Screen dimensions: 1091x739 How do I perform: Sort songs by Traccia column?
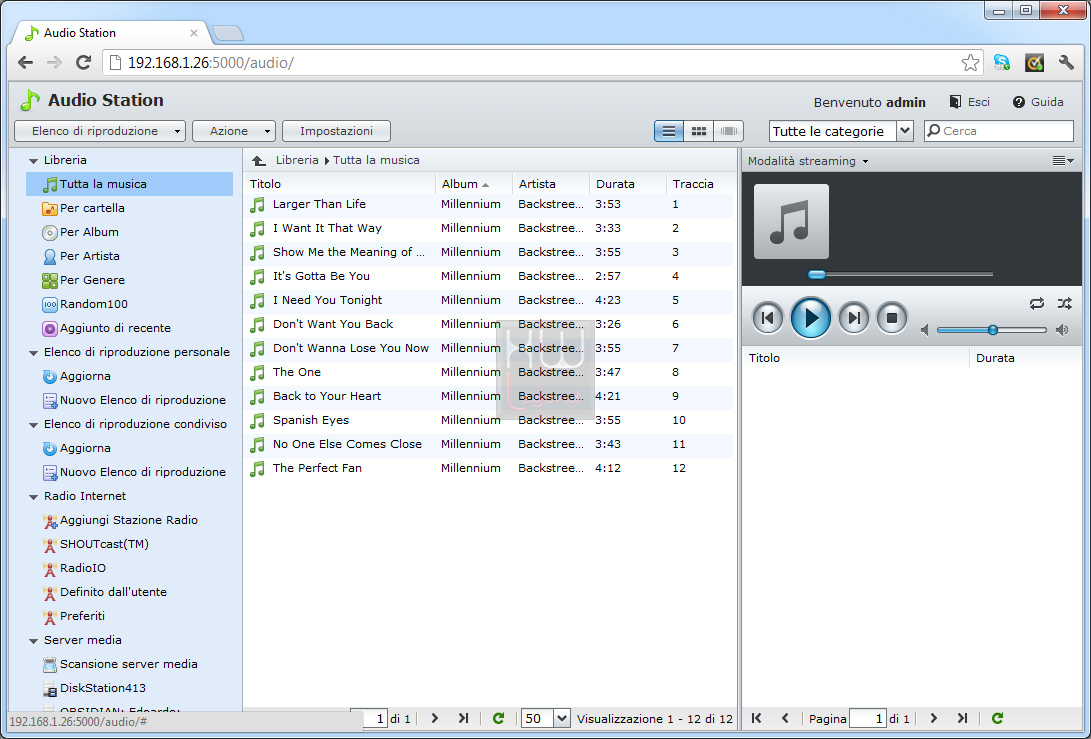699,184
